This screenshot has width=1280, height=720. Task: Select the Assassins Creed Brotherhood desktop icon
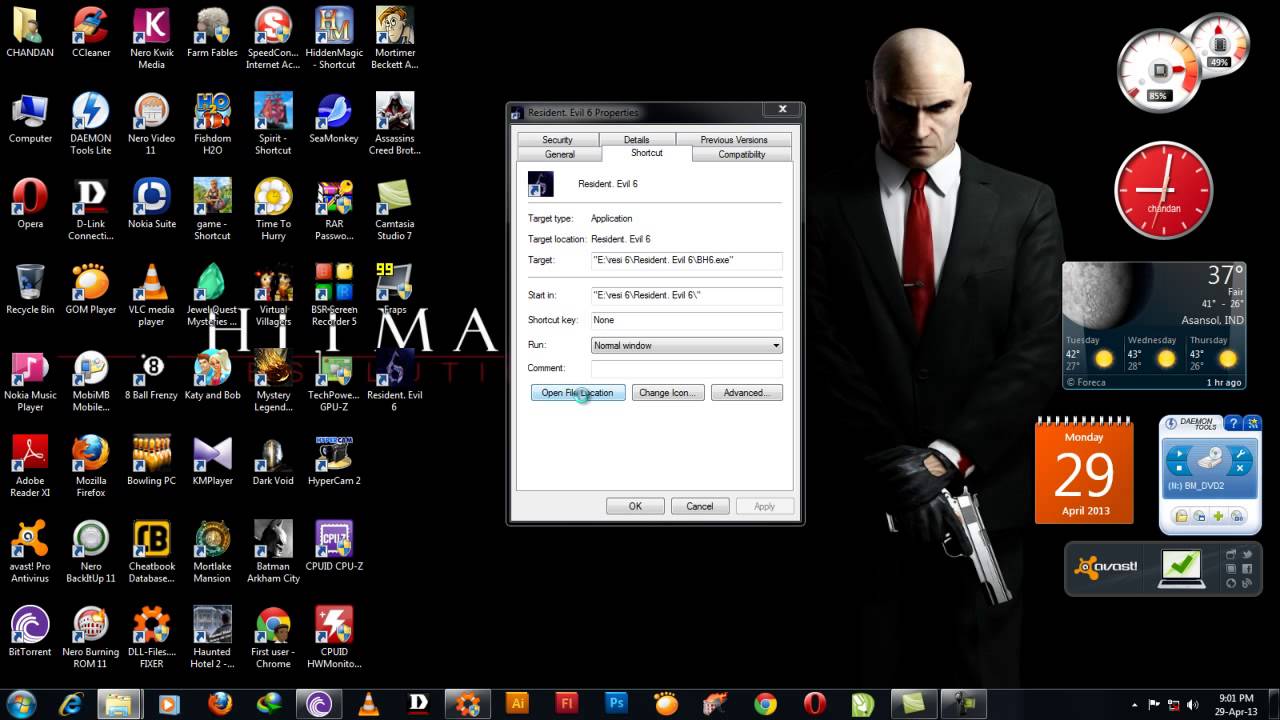394,124
